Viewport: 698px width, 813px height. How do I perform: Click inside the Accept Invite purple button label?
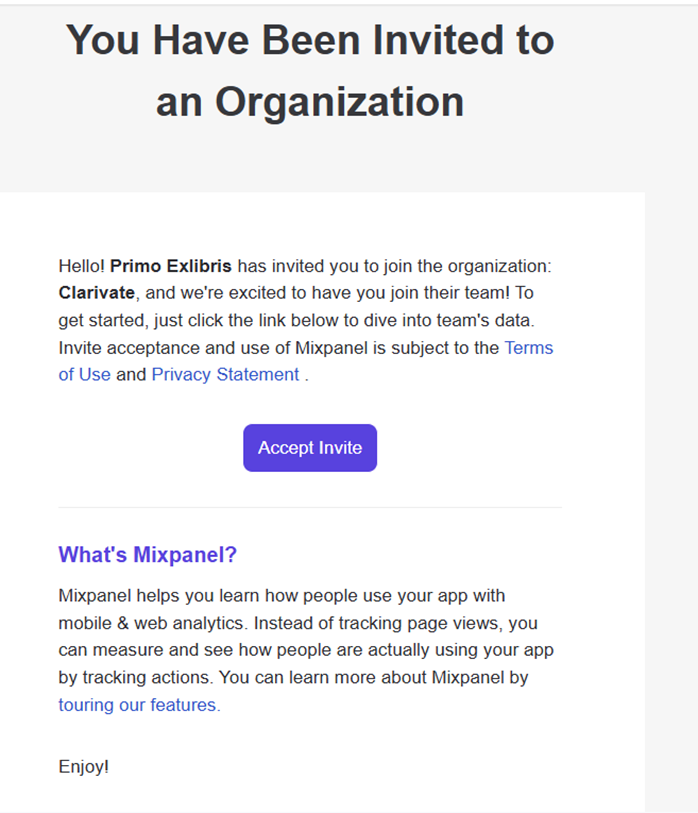pyautogui.click(x=309, y=447)
